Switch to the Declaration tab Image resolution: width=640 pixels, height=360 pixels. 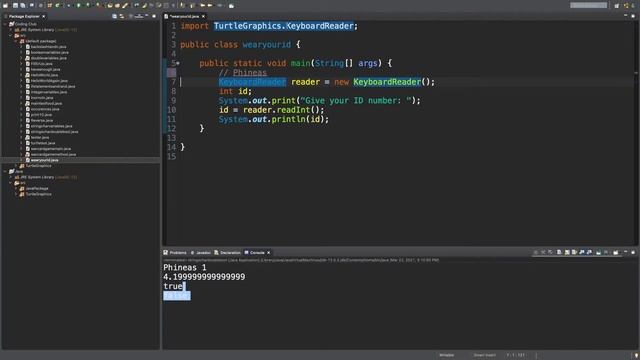[228, 253]
